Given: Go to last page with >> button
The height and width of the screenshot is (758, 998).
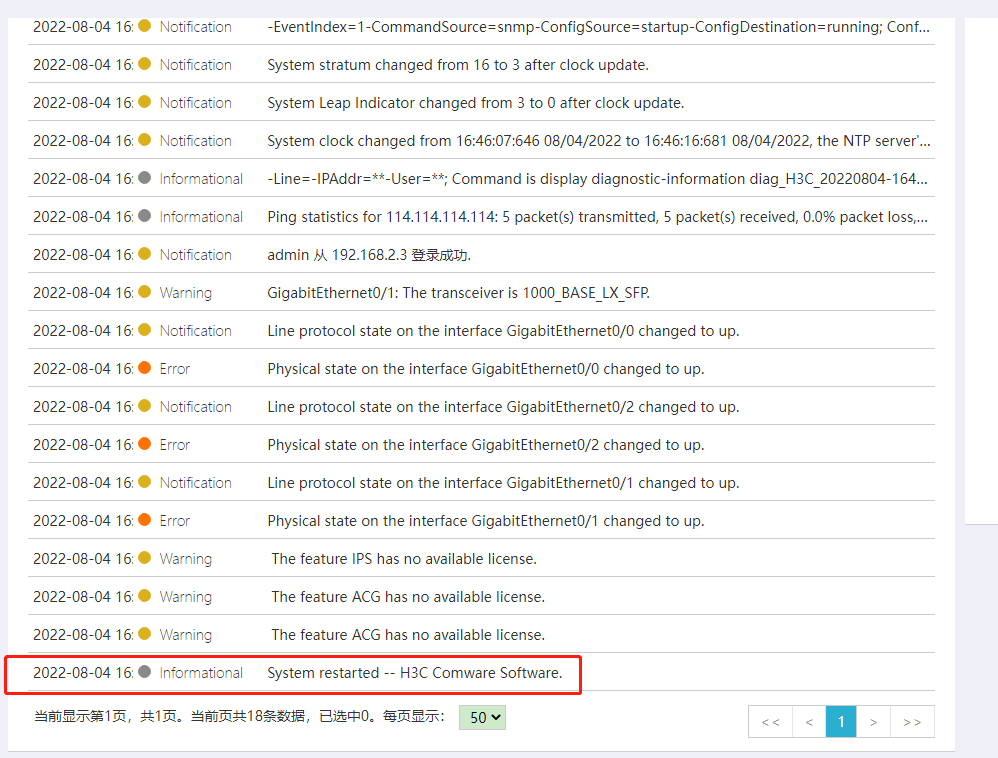Looking at the screenshot, I should pos(912,722).
